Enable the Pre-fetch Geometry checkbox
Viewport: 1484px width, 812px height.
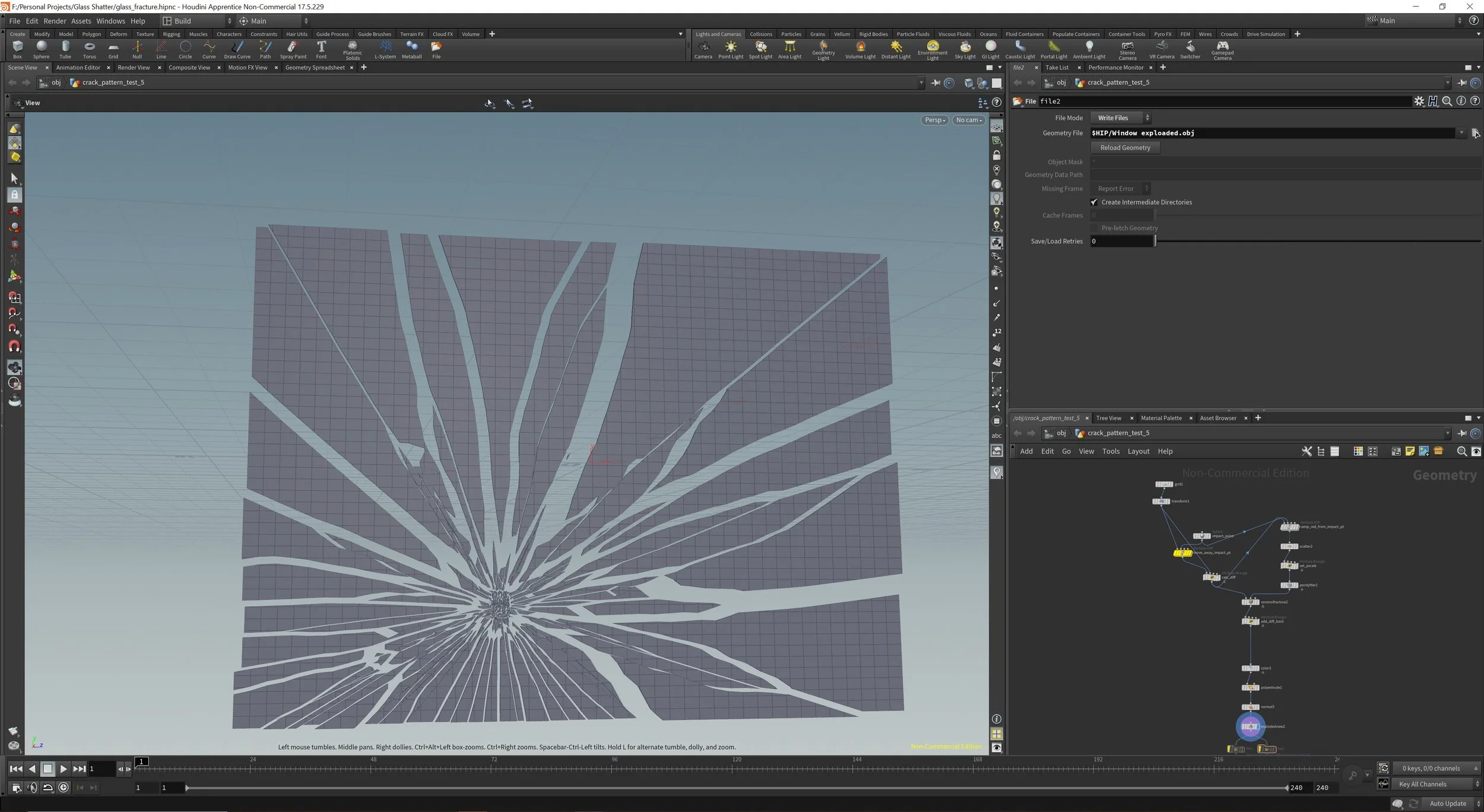[x=1094, y=229]
